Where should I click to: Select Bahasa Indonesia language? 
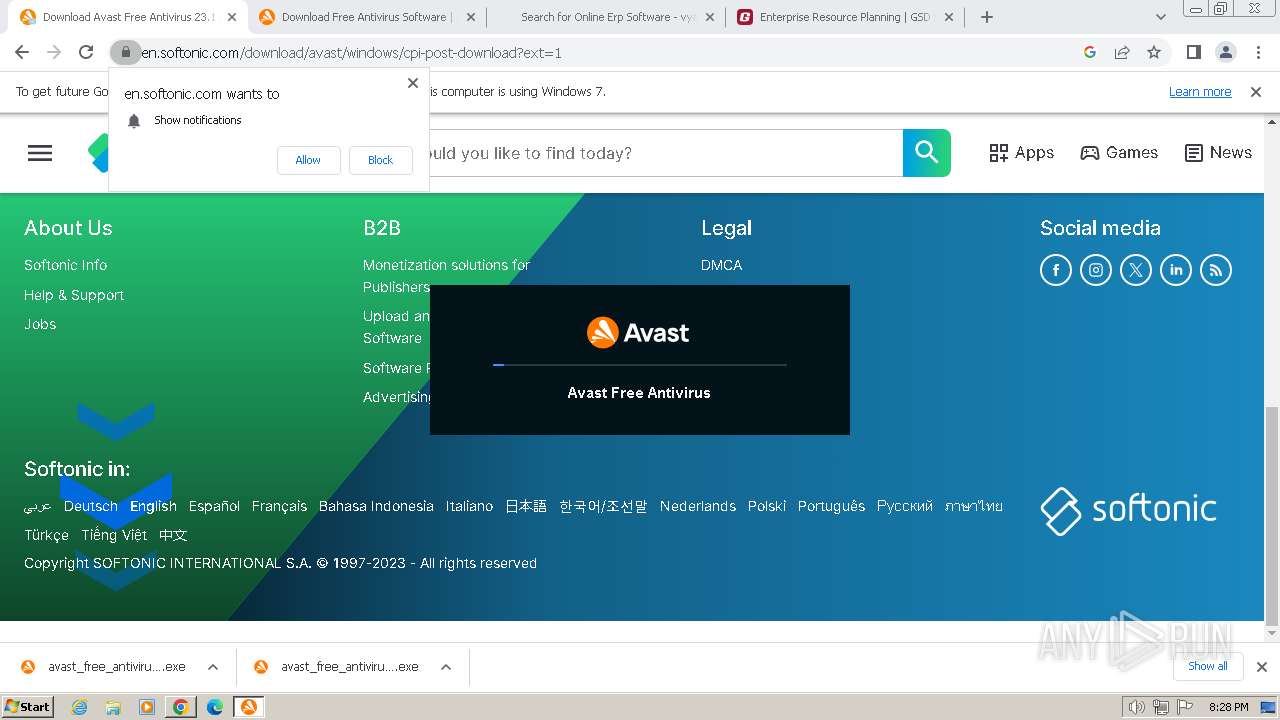pos(376,506)
